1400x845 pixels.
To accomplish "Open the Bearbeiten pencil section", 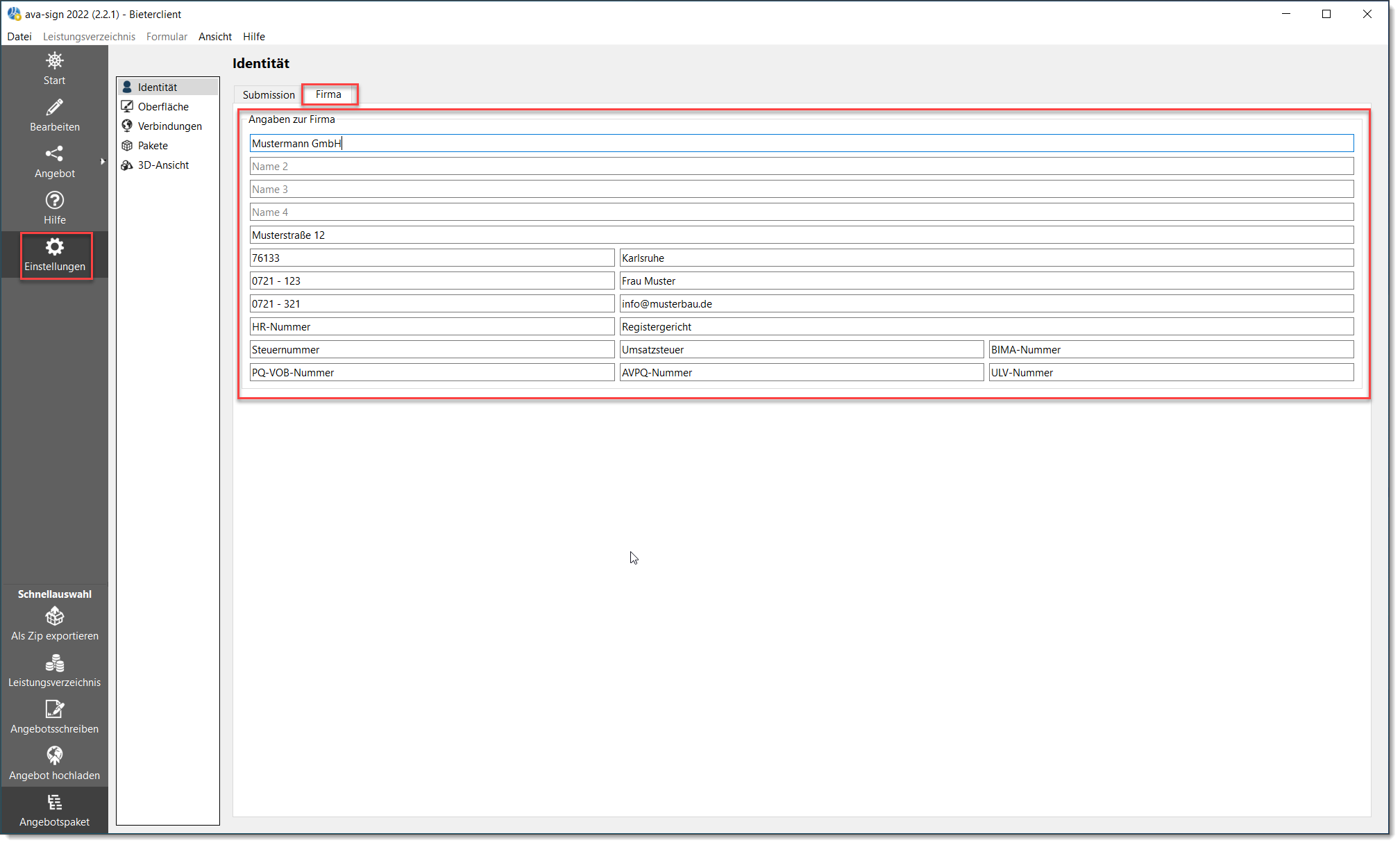I will coord(54,115).
